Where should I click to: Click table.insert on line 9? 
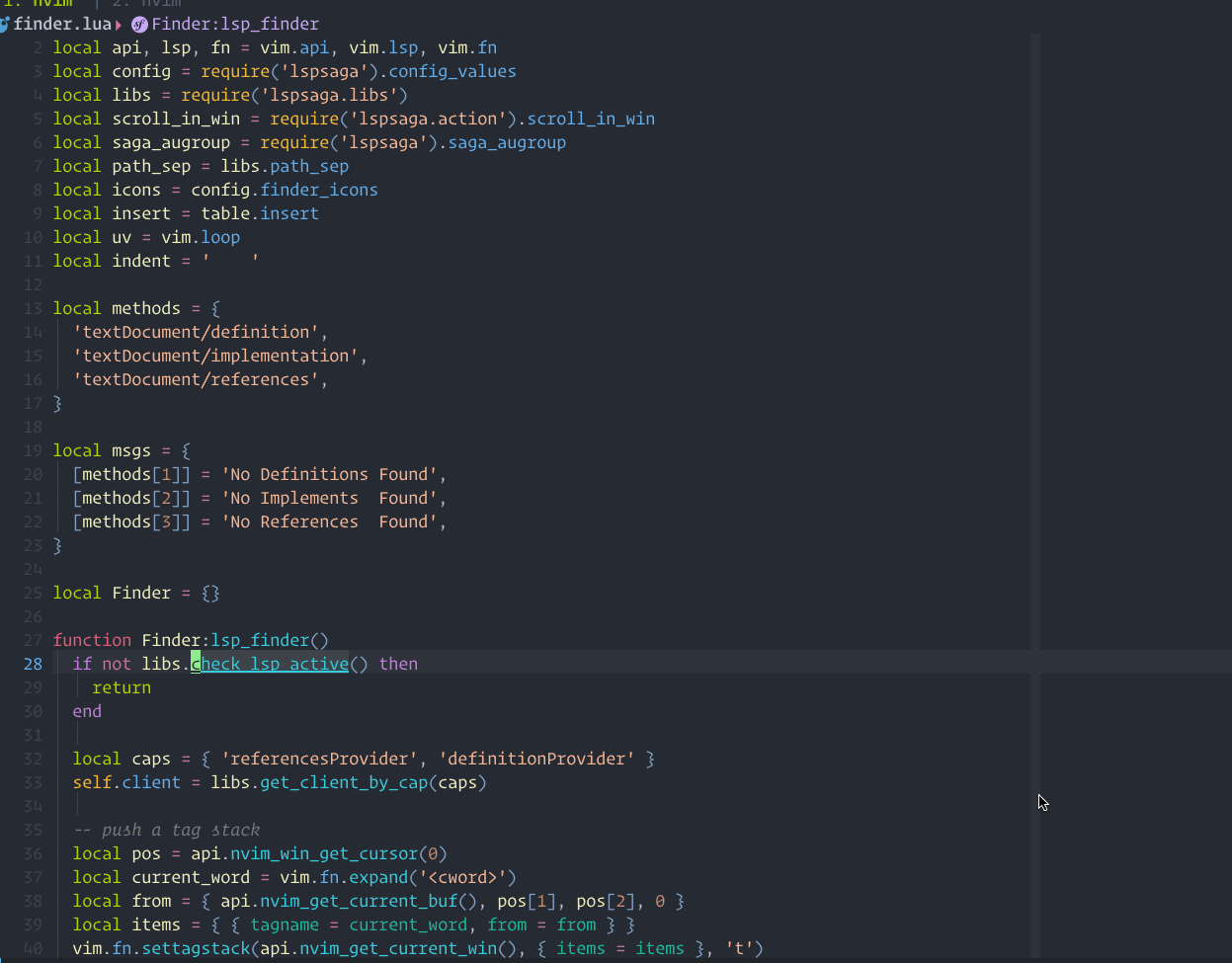260,213
